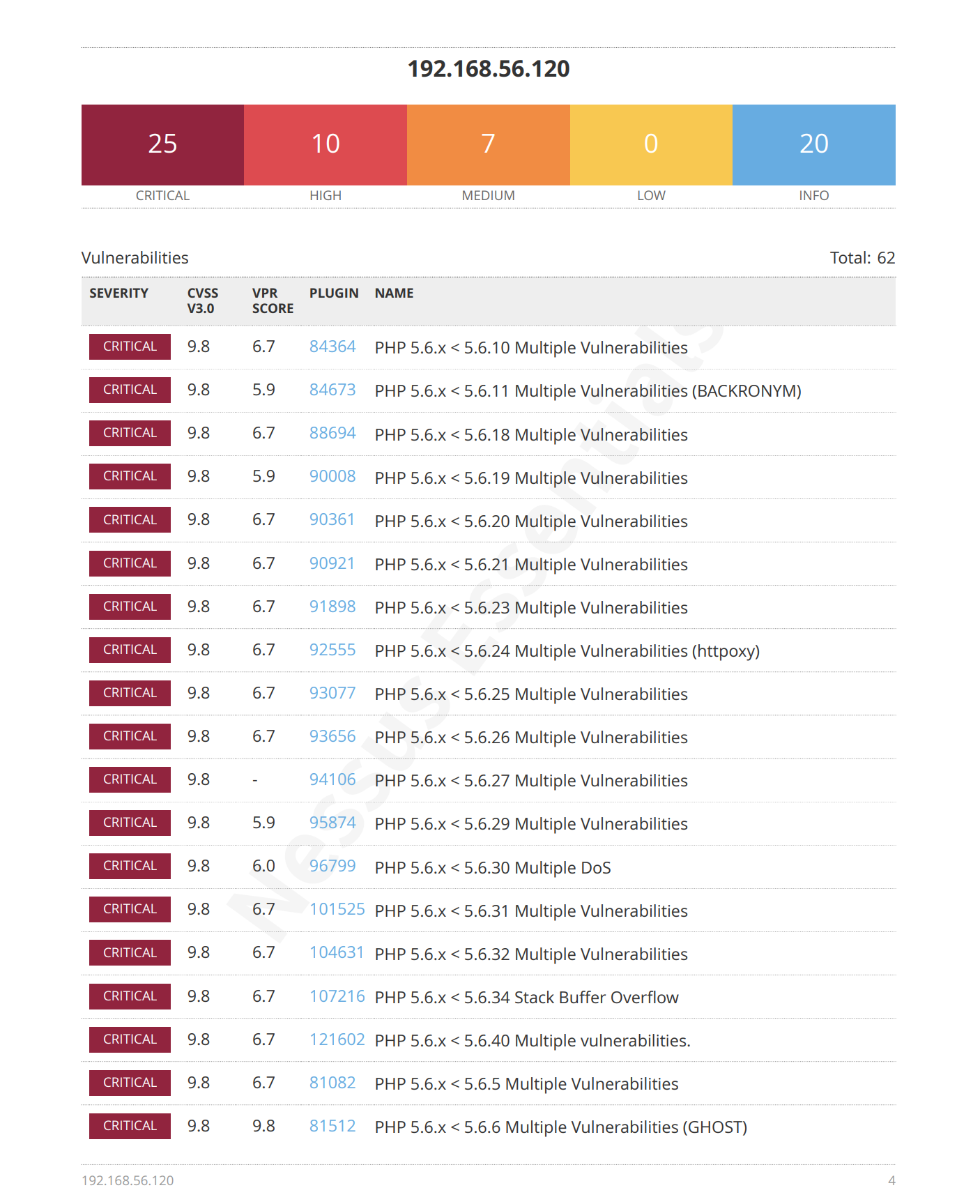
Task: Open plugin link 90008
Action: (x=332, y=476)
